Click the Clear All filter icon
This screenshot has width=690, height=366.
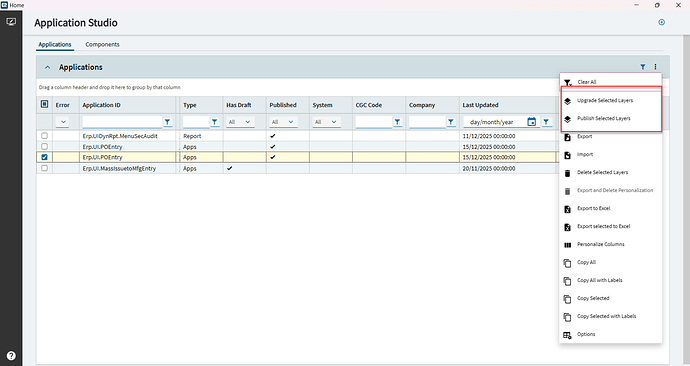(568, 83)
